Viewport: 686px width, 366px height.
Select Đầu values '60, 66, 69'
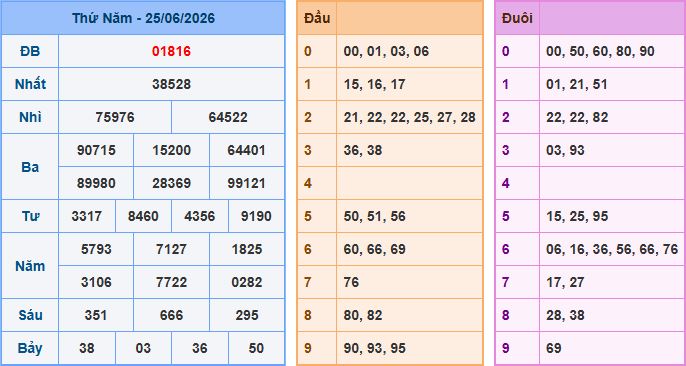[374, 249]
